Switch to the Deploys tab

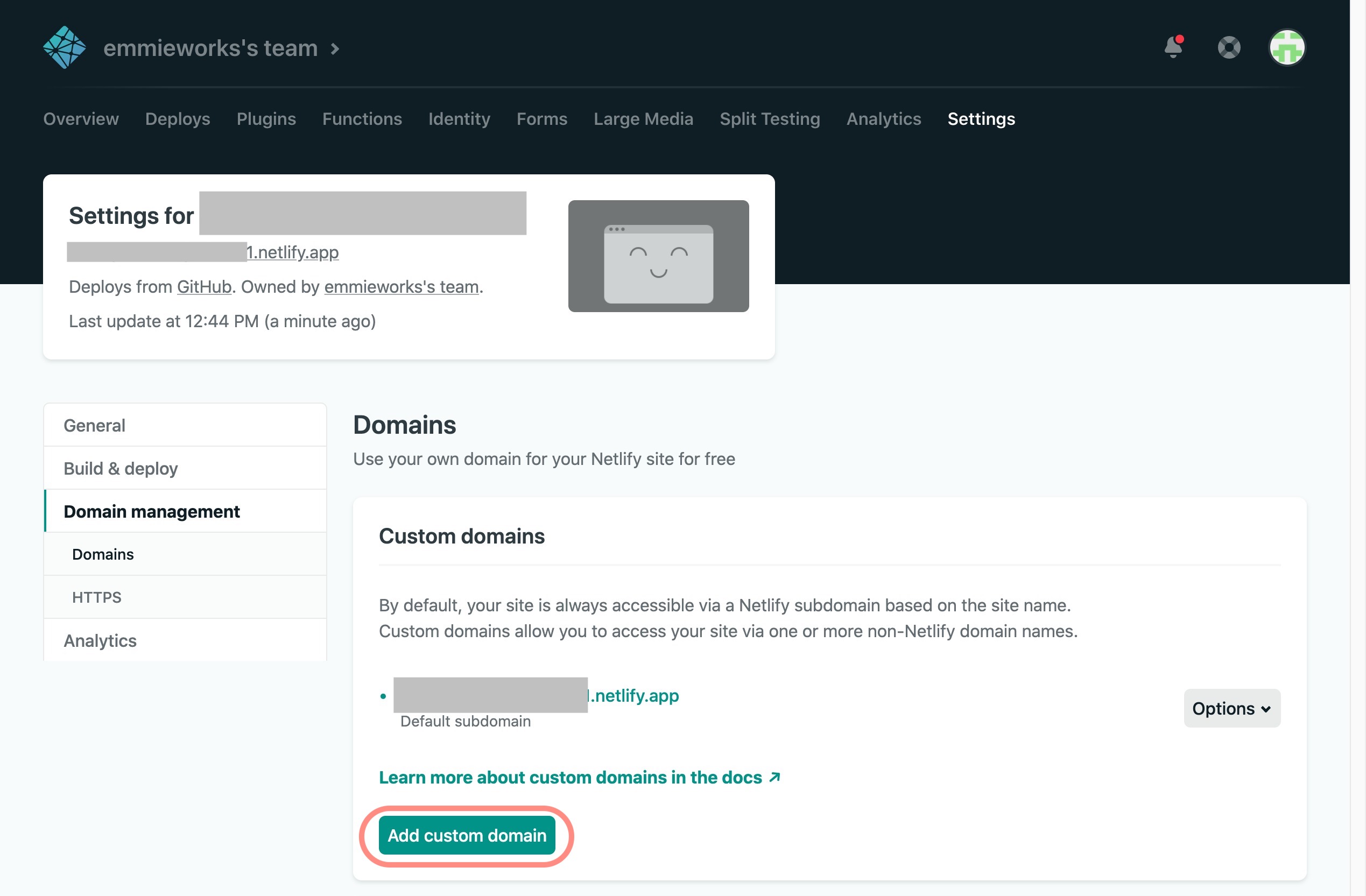tap(178, 119)
